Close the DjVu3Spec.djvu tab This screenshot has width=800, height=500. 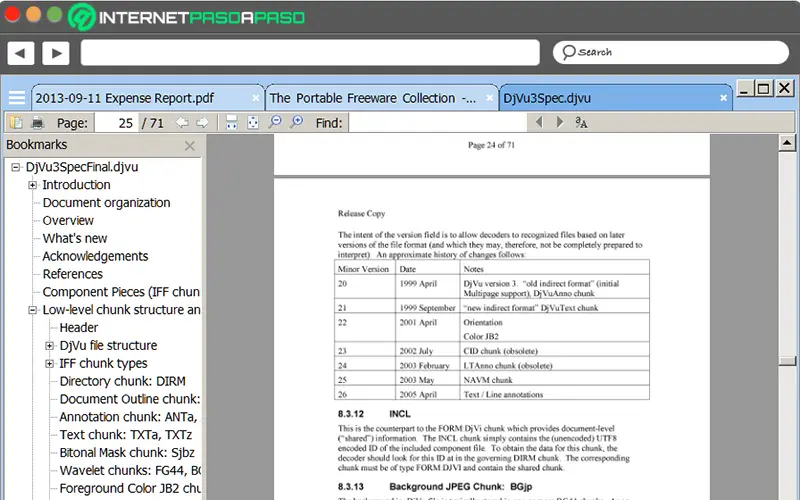point(723,98)
